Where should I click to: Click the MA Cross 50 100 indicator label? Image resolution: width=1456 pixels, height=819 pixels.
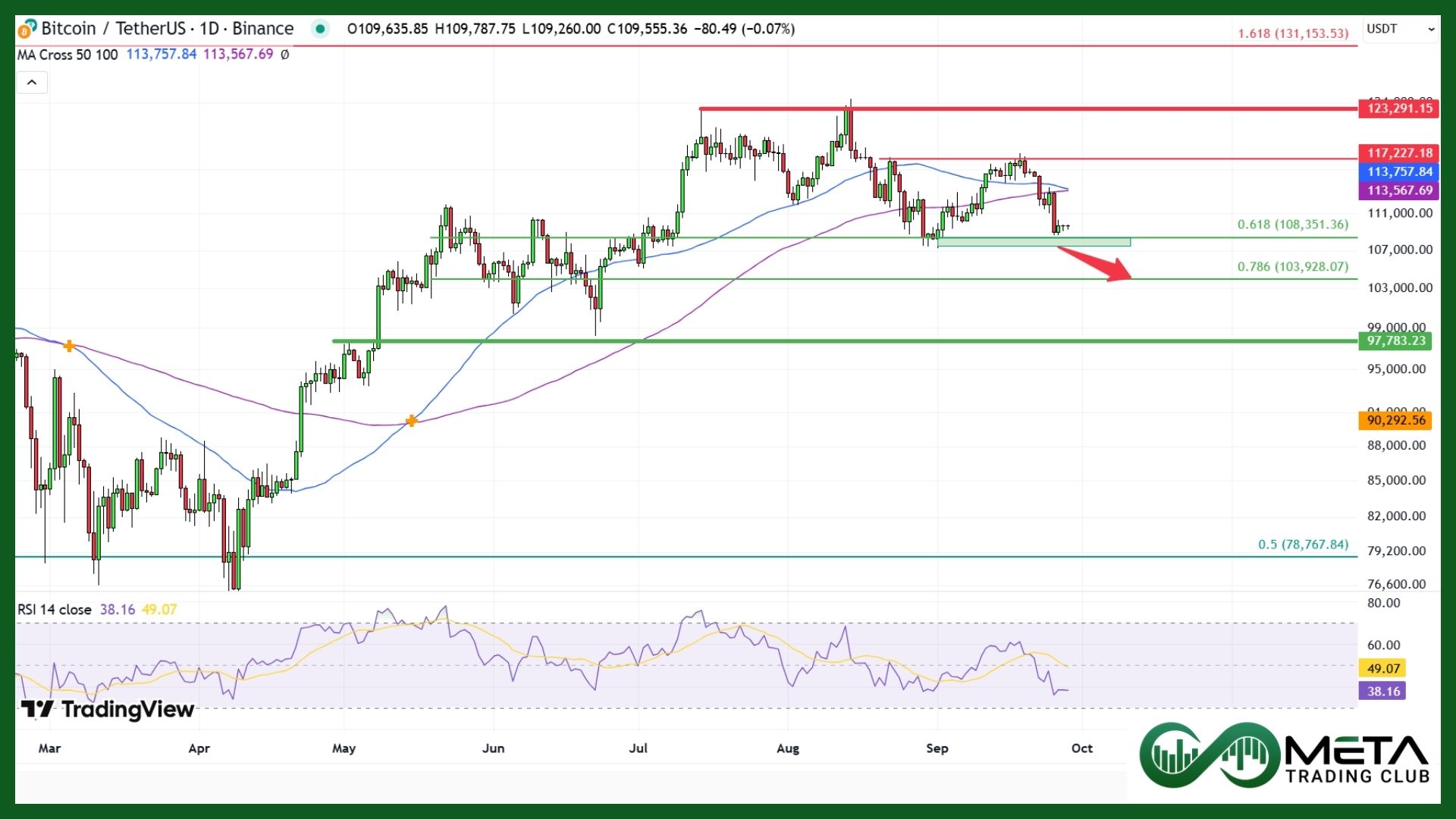coord(67,55)
